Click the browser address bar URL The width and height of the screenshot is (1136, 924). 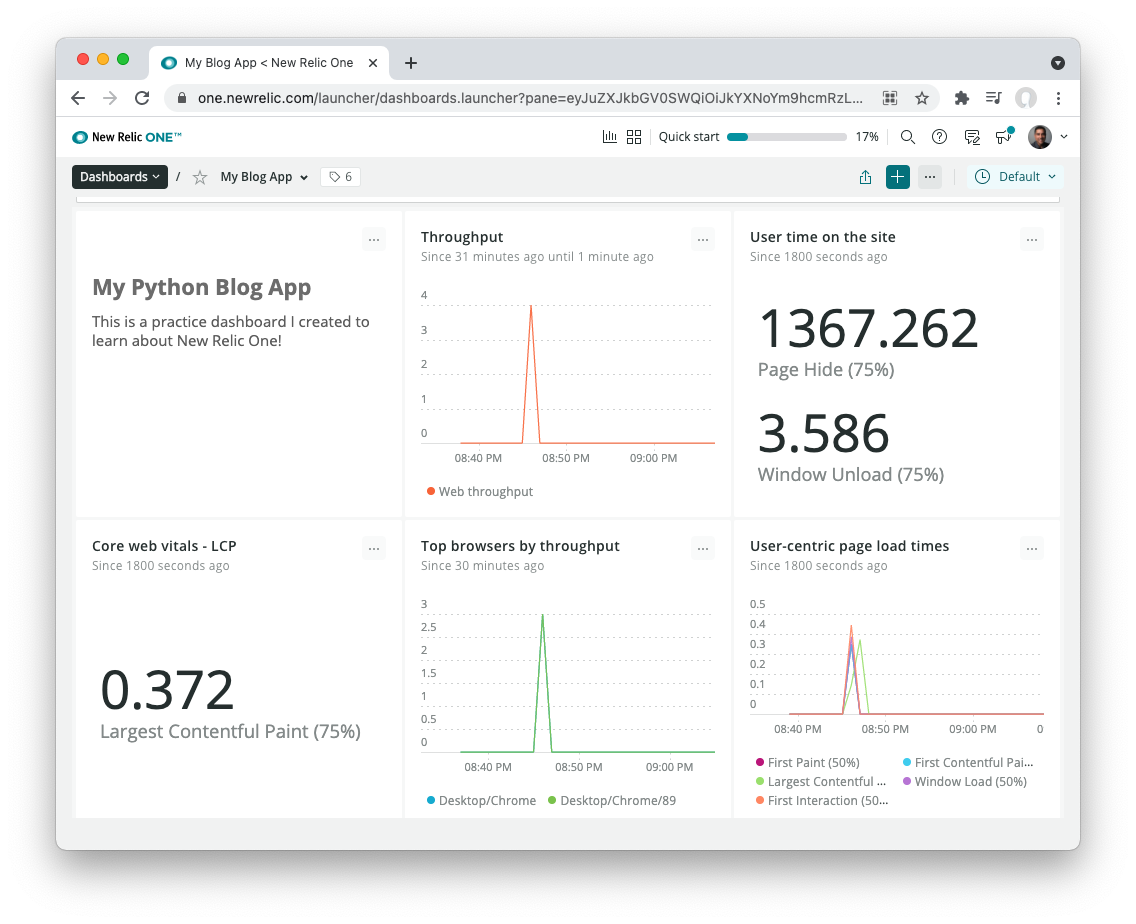529,98
